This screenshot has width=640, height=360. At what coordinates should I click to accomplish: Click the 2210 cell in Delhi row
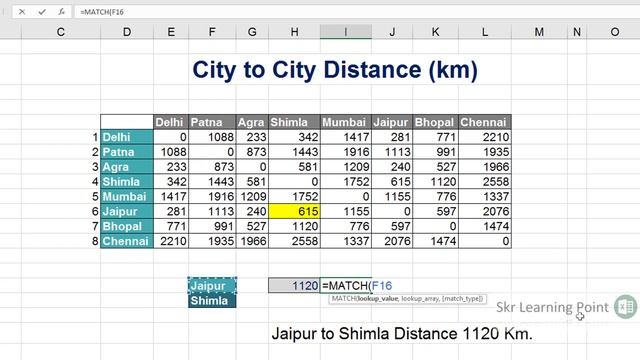tap(484, 137)
